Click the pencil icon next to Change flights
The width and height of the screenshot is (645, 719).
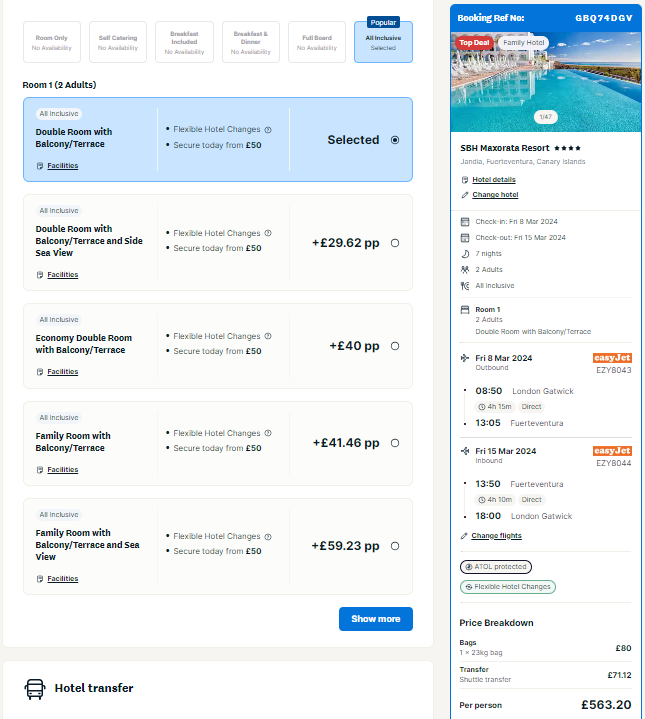tap(464, 536)
